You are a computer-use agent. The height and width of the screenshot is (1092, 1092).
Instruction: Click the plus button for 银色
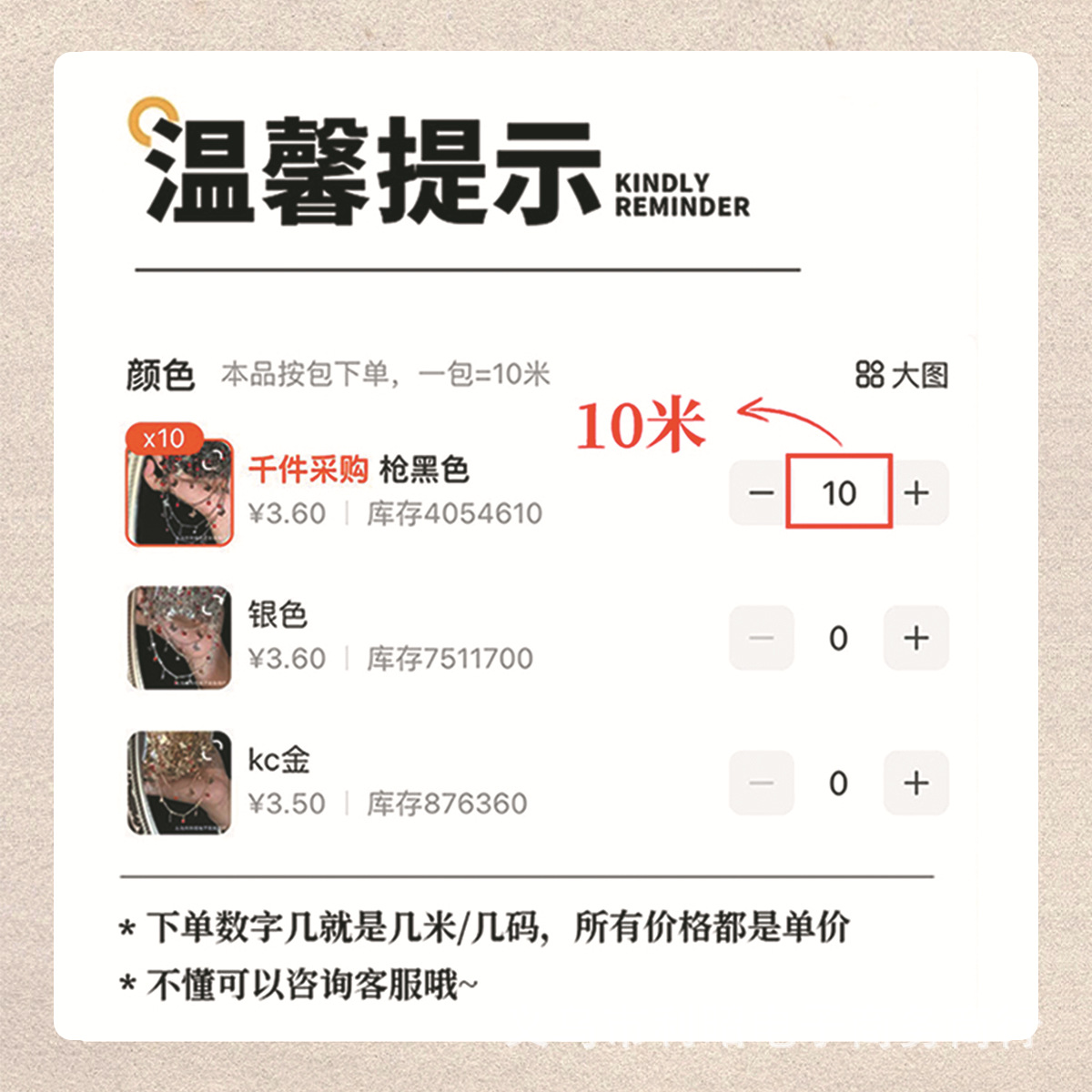916,638
